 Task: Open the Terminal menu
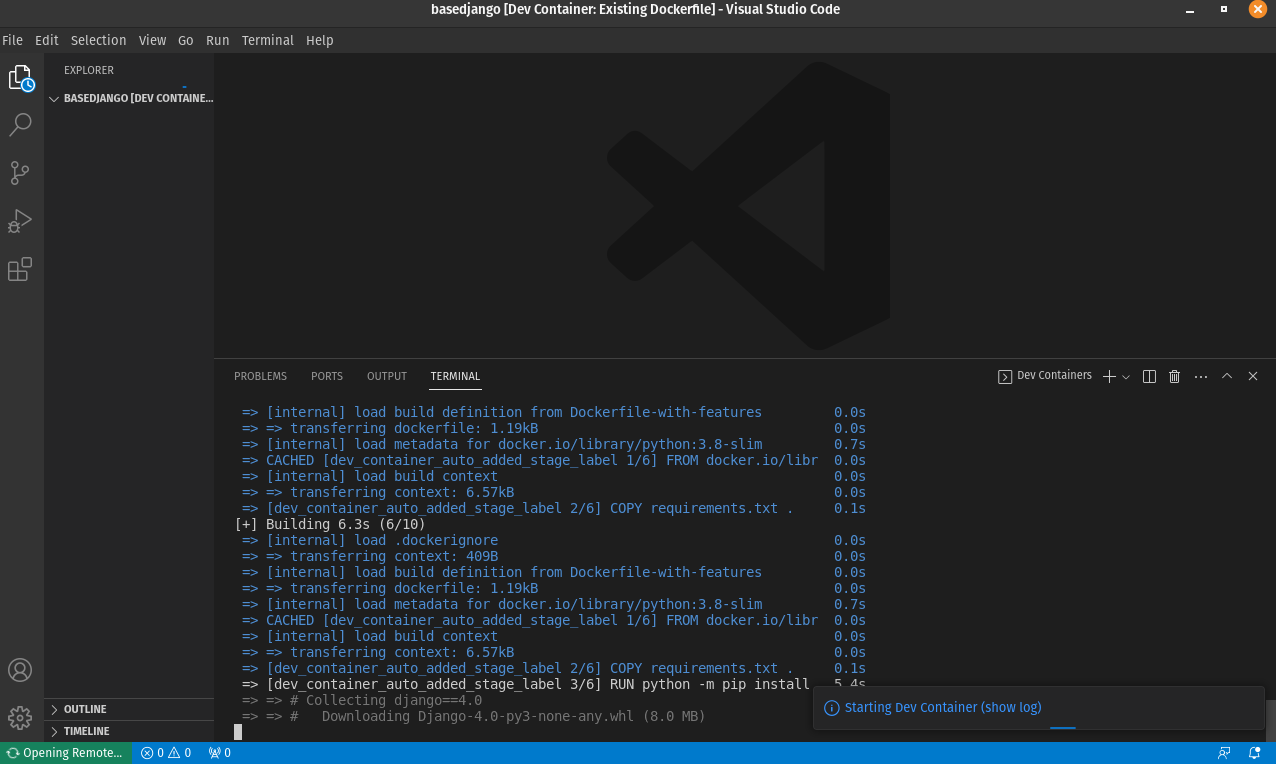coord(267,40)
